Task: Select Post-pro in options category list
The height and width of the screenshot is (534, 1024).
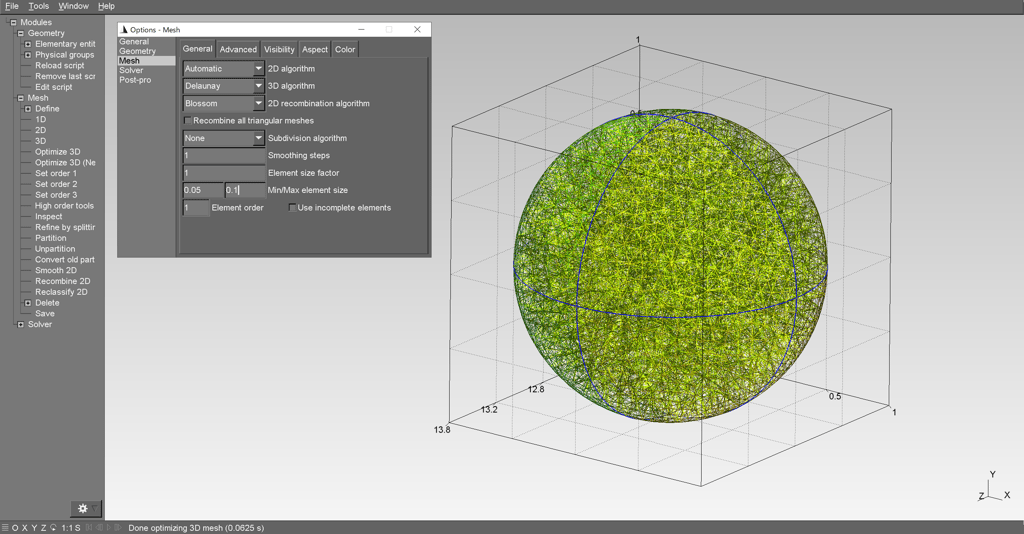Action: pos(135,80)
